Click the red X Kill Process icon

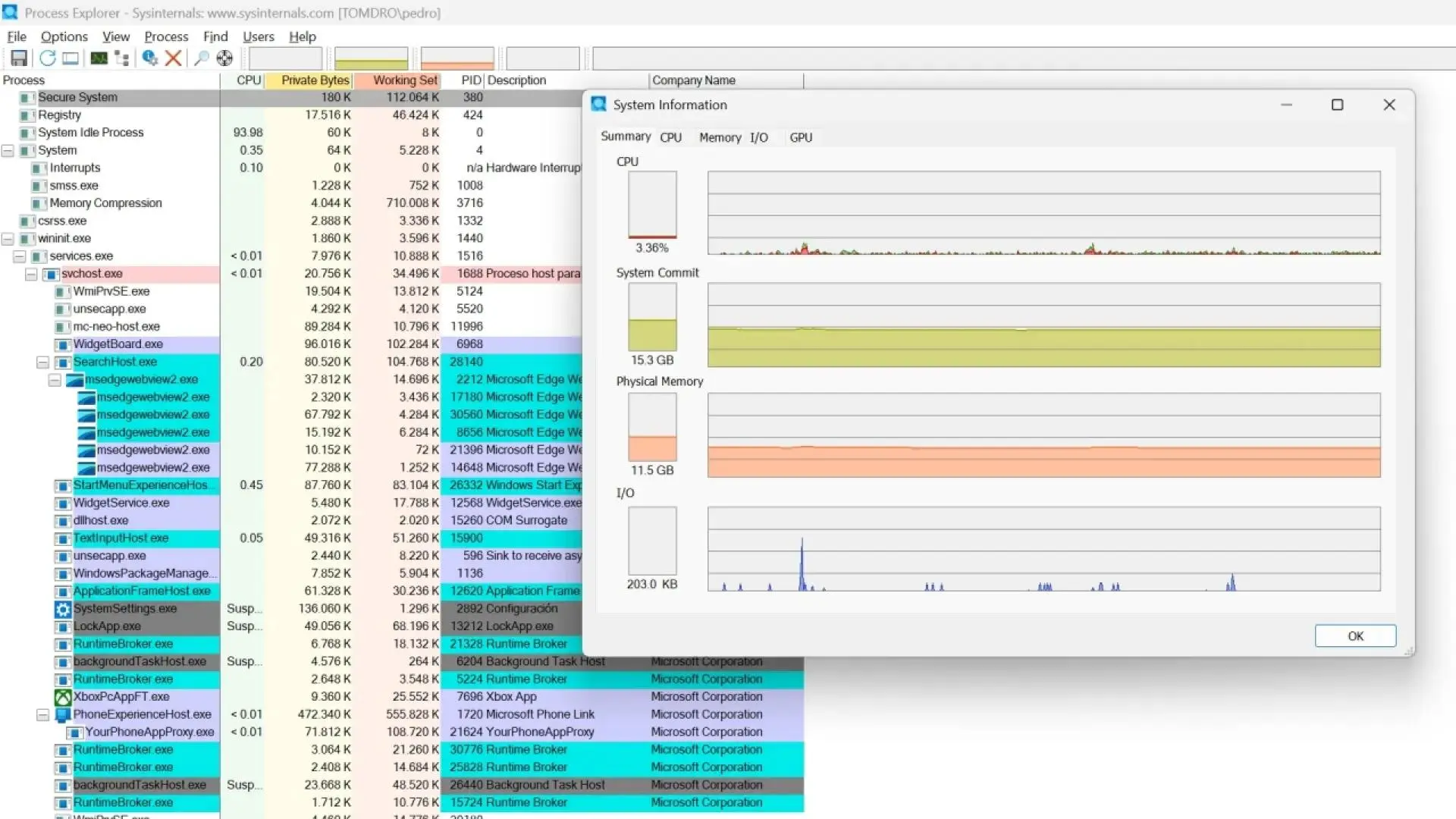click(174, 58)
